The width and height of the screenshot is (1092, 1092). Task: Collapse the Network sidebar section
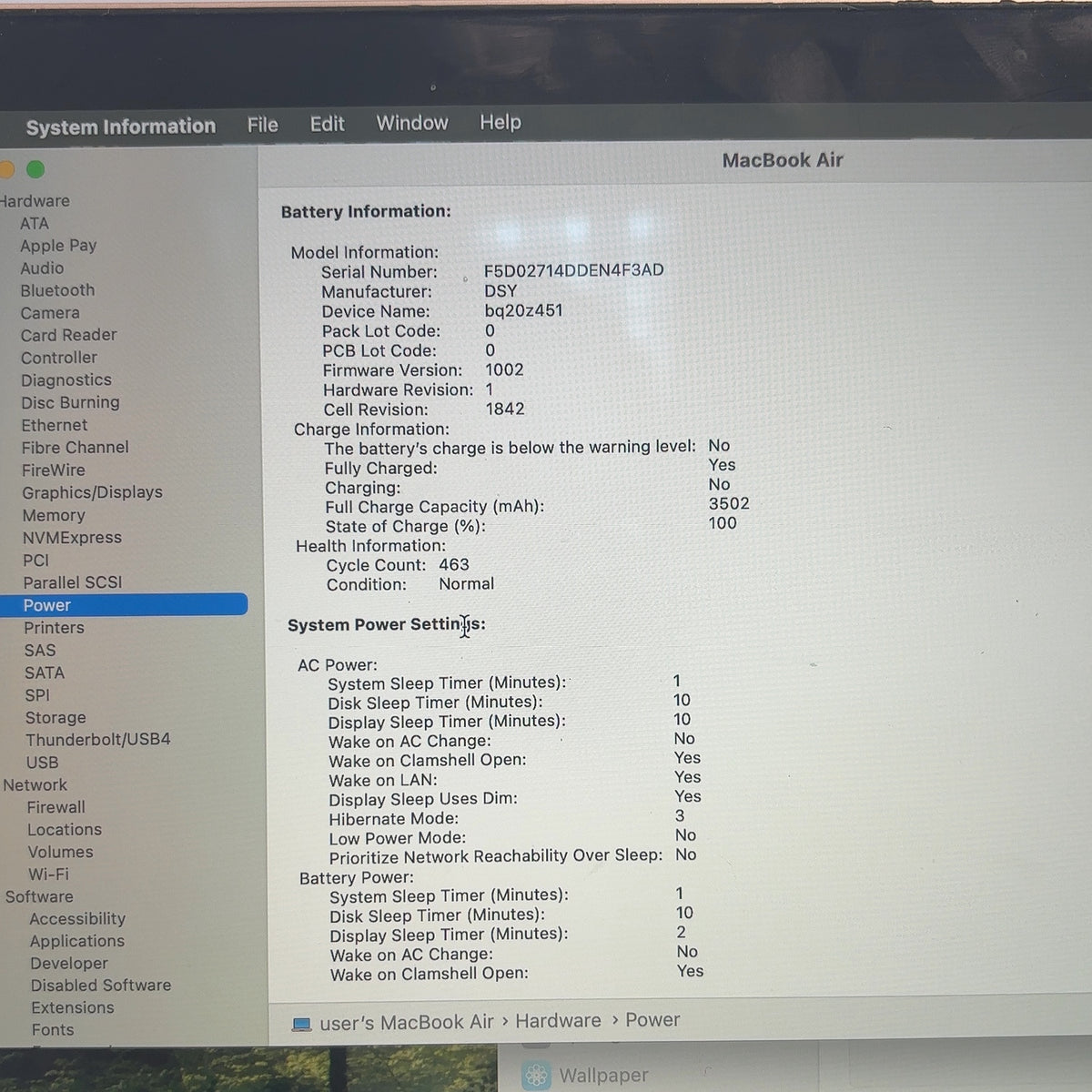coord(35,784)
